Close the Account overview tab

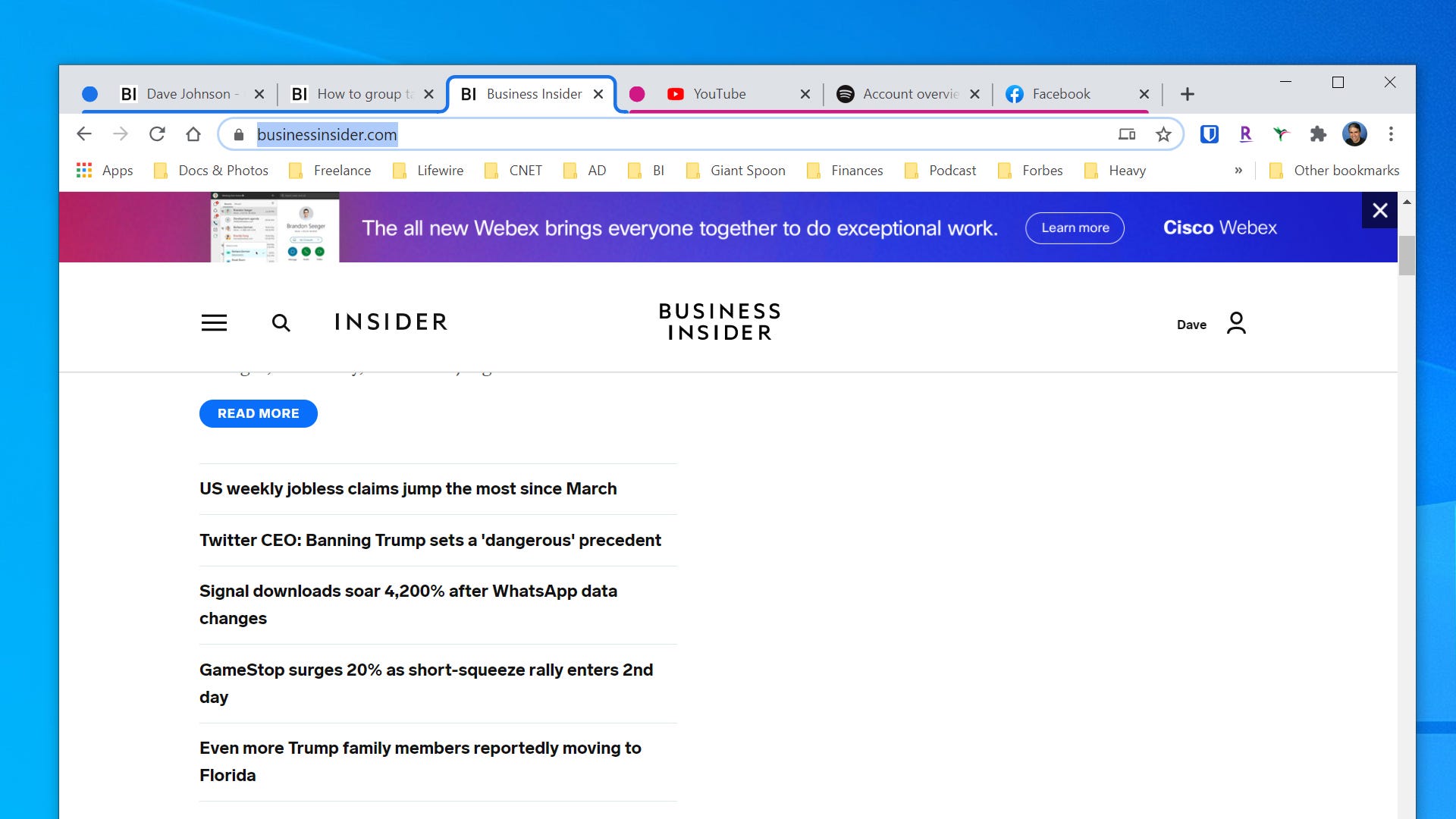click(x=974, y=94)
